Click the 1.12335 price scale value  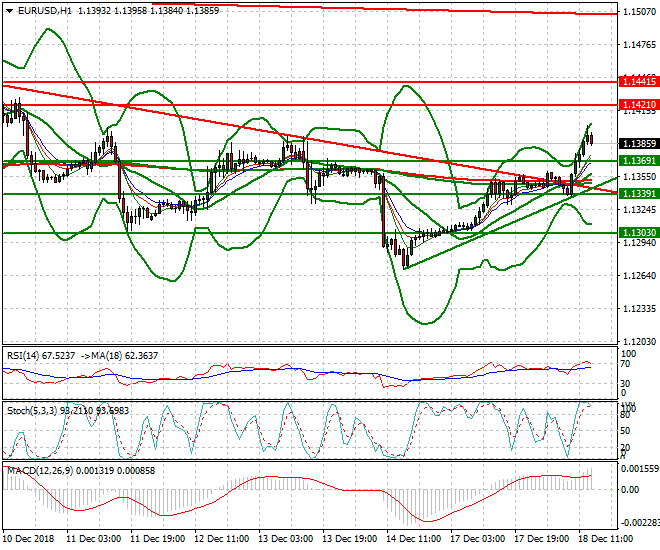point(639,309)
